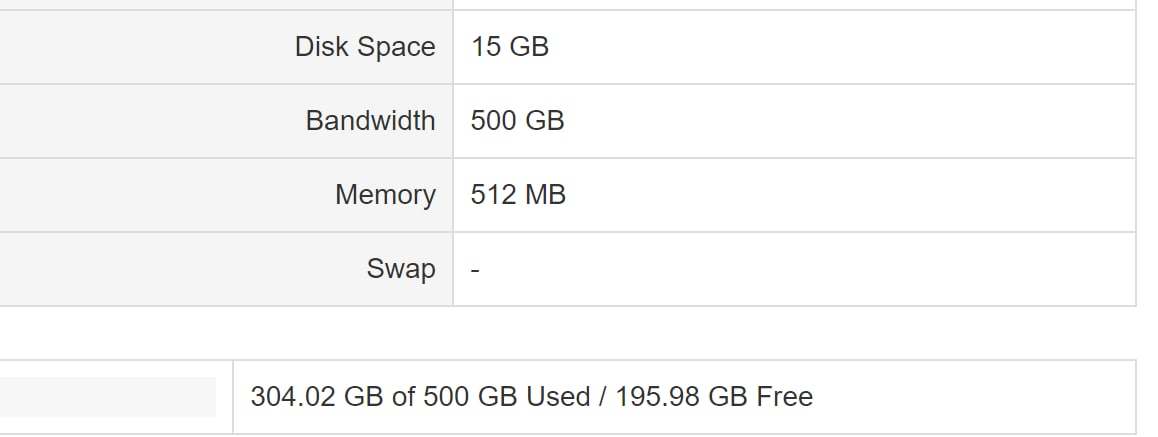Click the "Memory" row label
Image resolution: width=1158 pixels, height=437 pixels.
click(x=385, y=195)
